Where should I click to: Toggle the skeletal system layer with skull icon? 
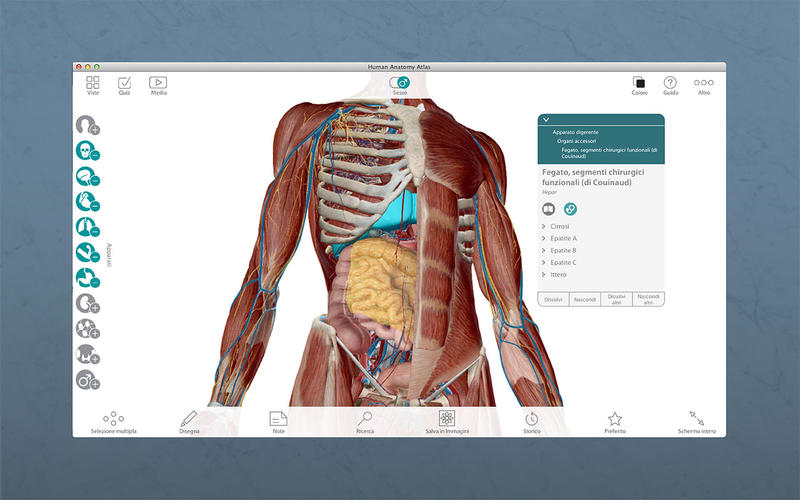click(85, 151)
